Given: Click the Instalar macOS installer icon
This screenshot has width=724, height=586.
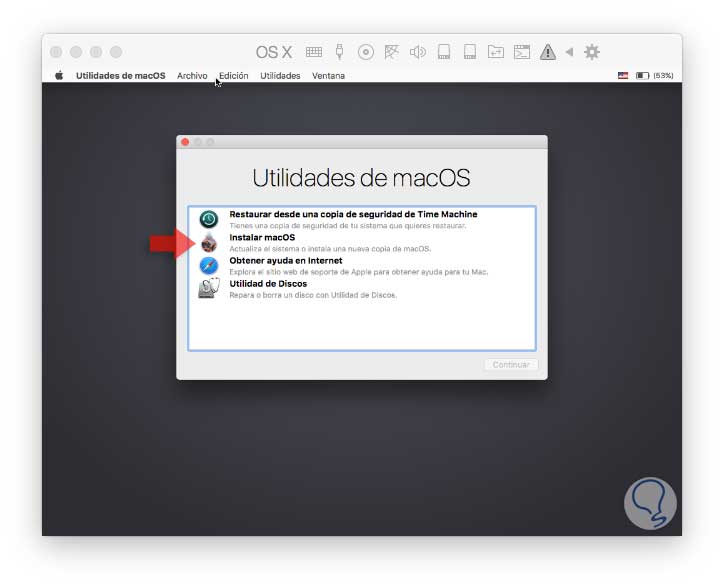Looking at the screenshot, I should pos(209,242).
